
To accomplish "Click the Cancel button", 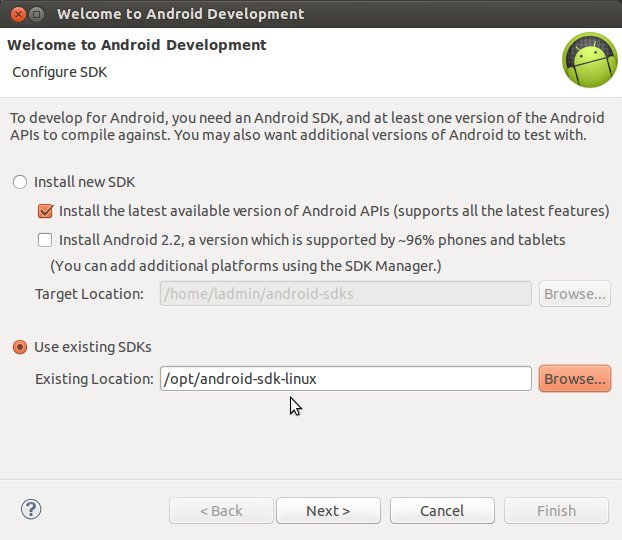I will 442,511.
